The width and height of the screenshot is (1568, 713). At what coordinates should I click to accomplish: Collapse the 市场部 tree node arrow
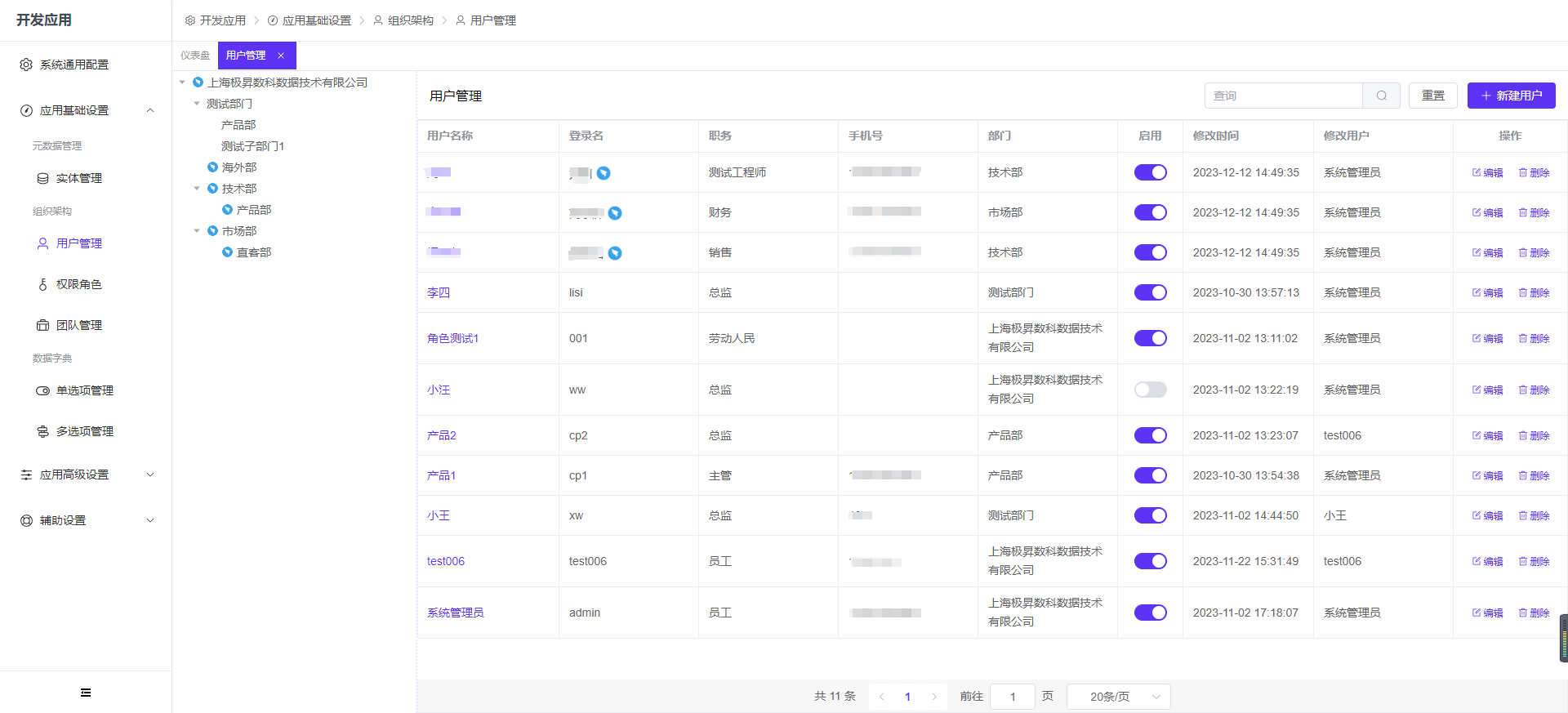(197, 231)
